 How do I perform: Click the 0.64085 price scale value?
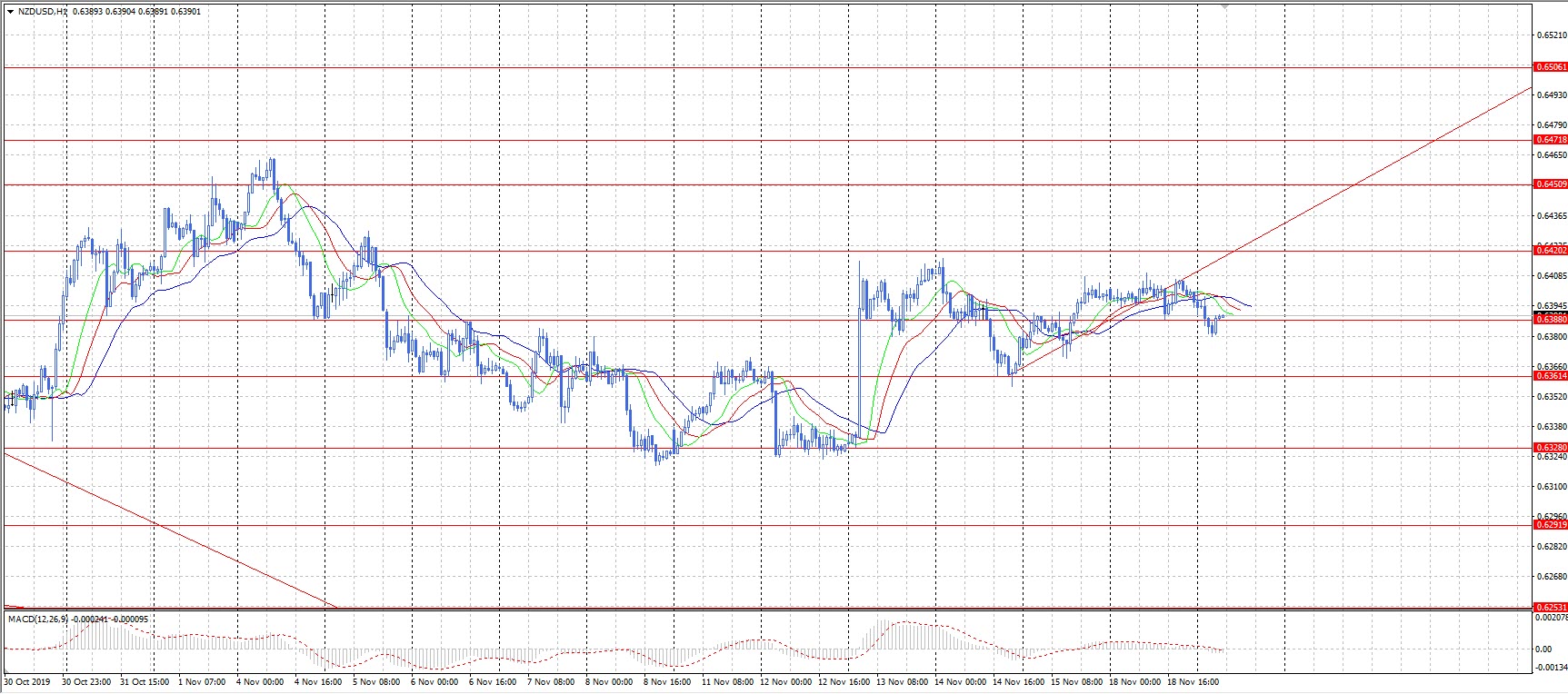click(x=1552, y=275)
